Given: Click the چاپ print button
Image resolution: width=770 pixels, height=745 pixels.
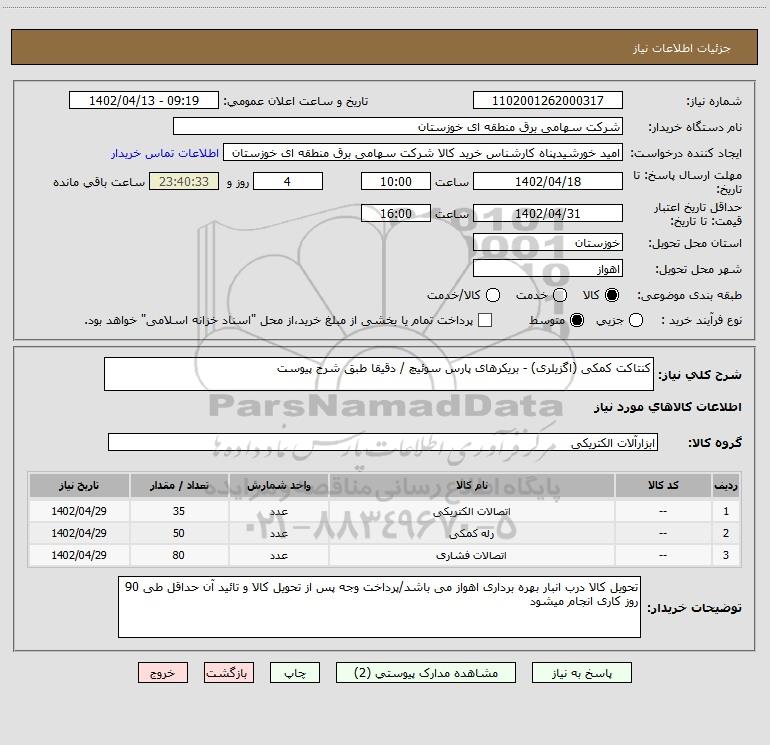Looking at the screenshot, I should click(x=303, y=674).
